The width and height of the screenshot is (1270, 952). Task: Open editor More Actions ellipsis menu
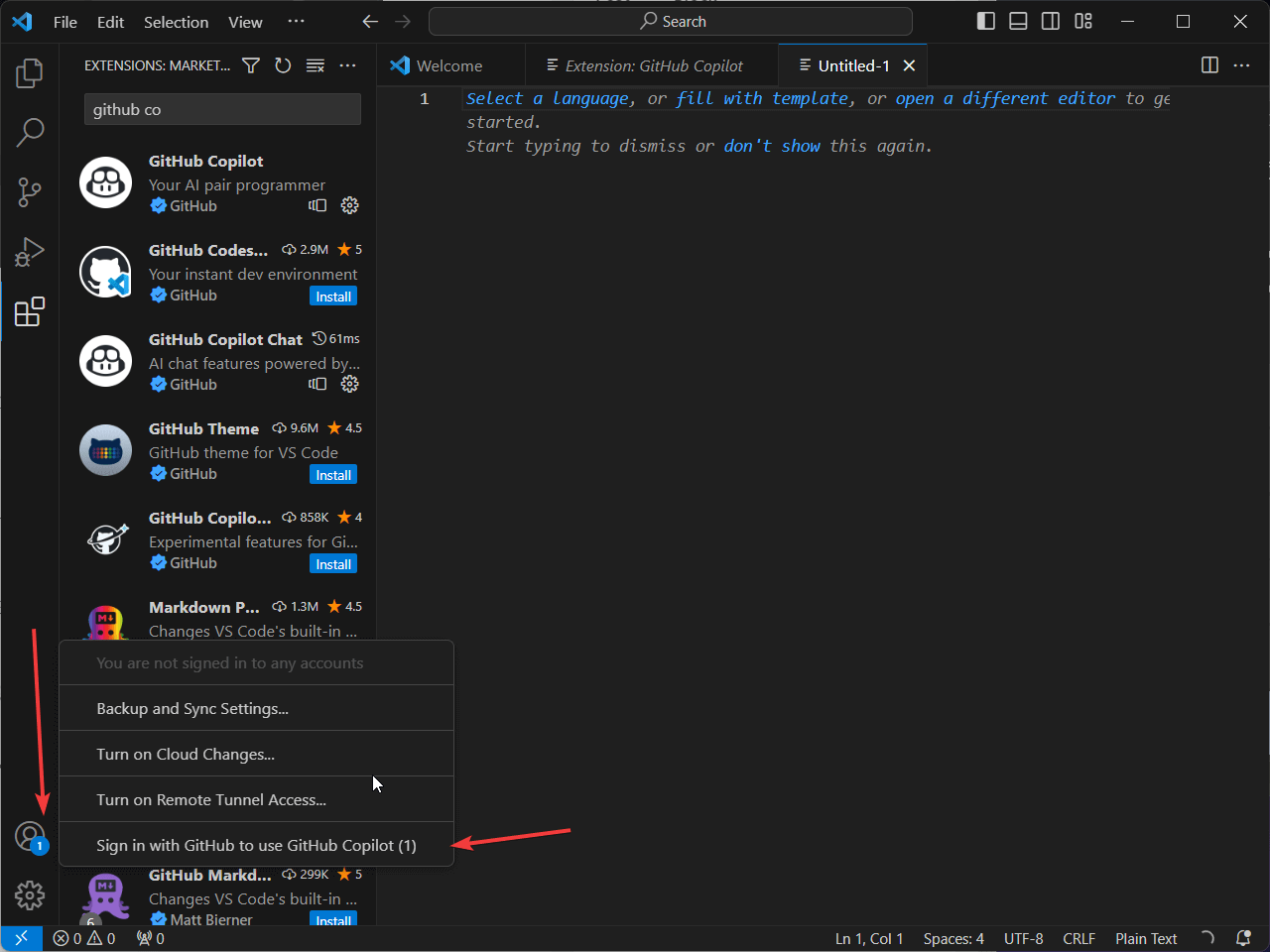(1241, 65)
